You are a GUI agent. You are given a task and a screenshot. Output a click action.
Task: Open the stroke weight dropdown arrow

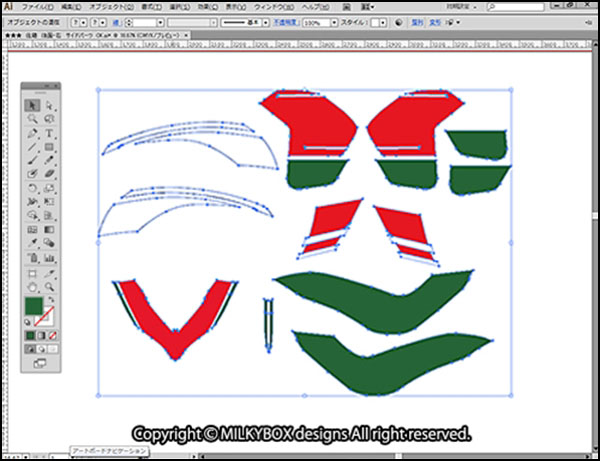click(160, 23)
